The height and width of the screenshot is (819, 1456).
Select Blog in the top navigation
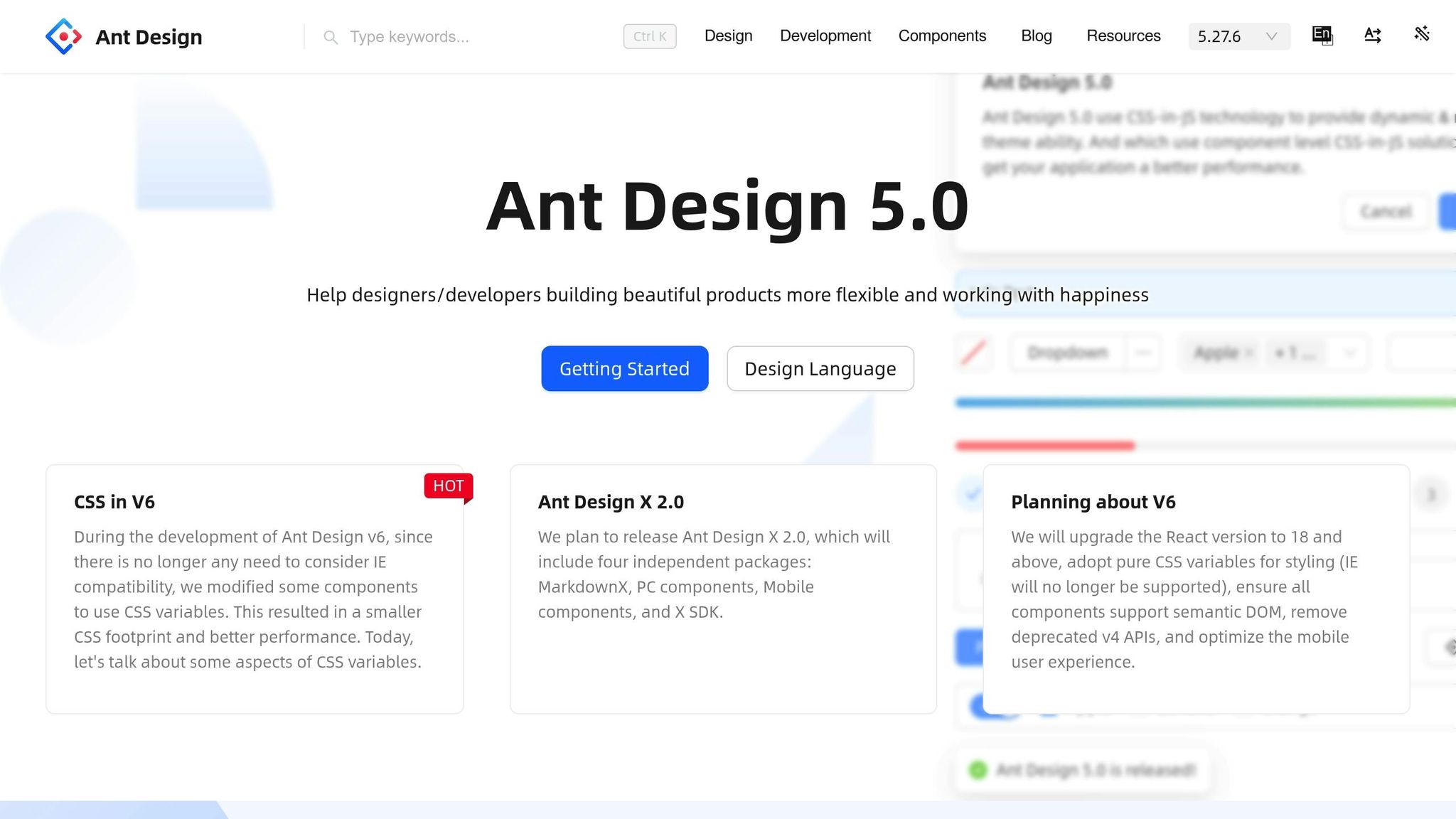1036,36
